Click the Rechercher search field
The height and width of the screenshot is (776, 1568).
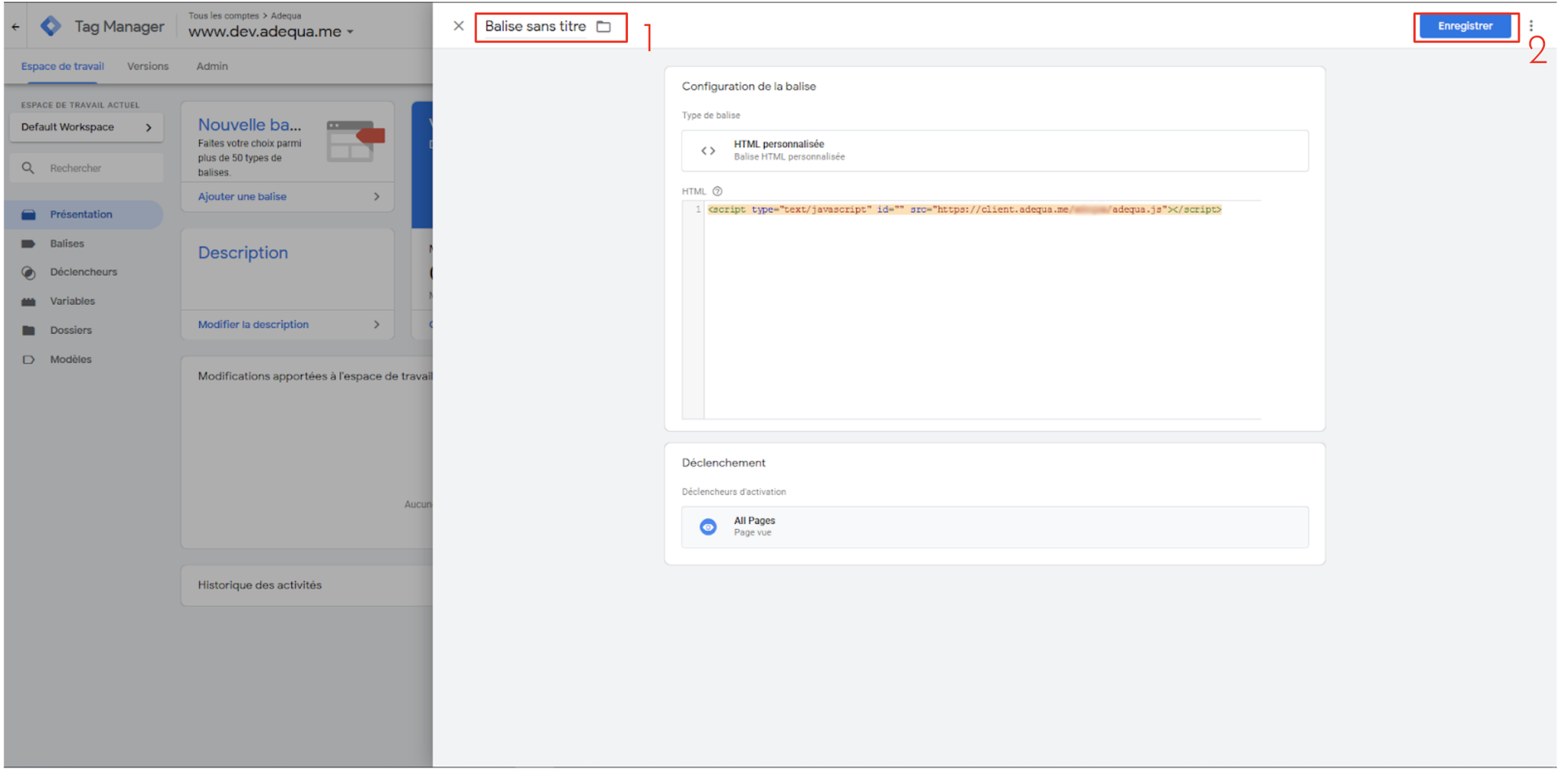(x=87, y=168)
